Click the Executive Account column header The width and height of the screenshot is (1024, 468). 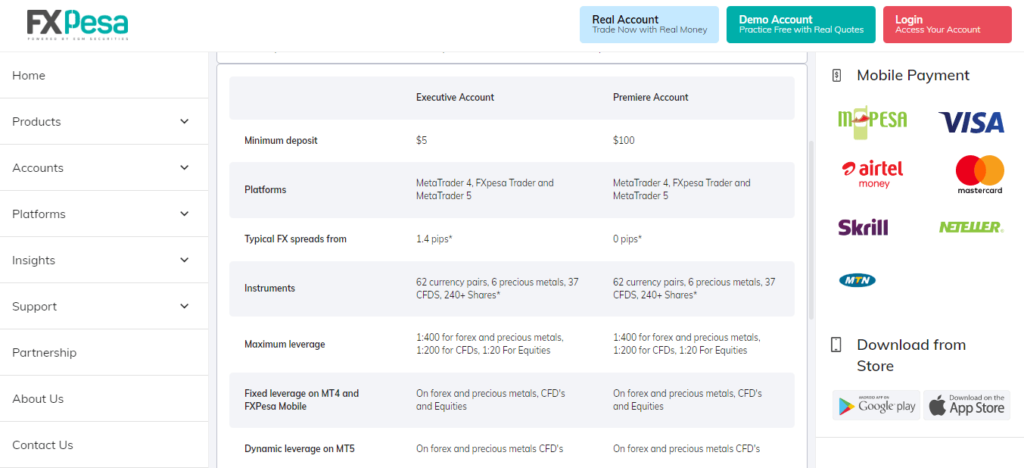(455, 97)
